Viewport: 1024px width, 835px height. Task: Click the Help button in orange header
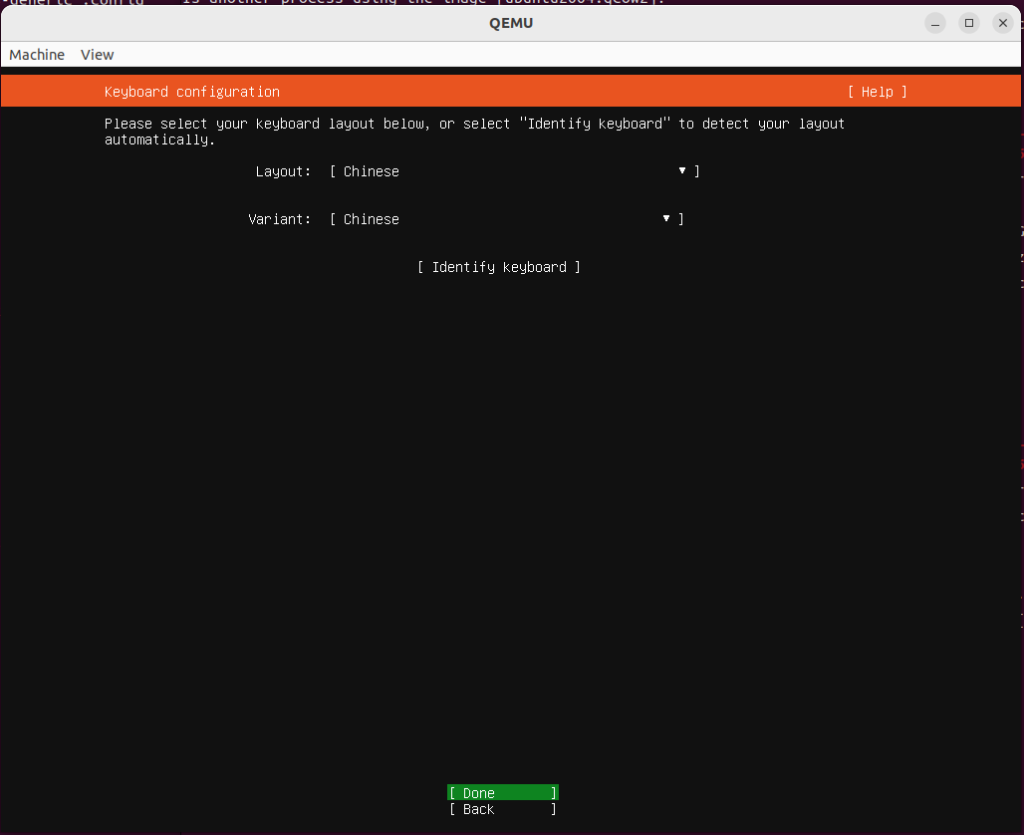tap(877, 92)
